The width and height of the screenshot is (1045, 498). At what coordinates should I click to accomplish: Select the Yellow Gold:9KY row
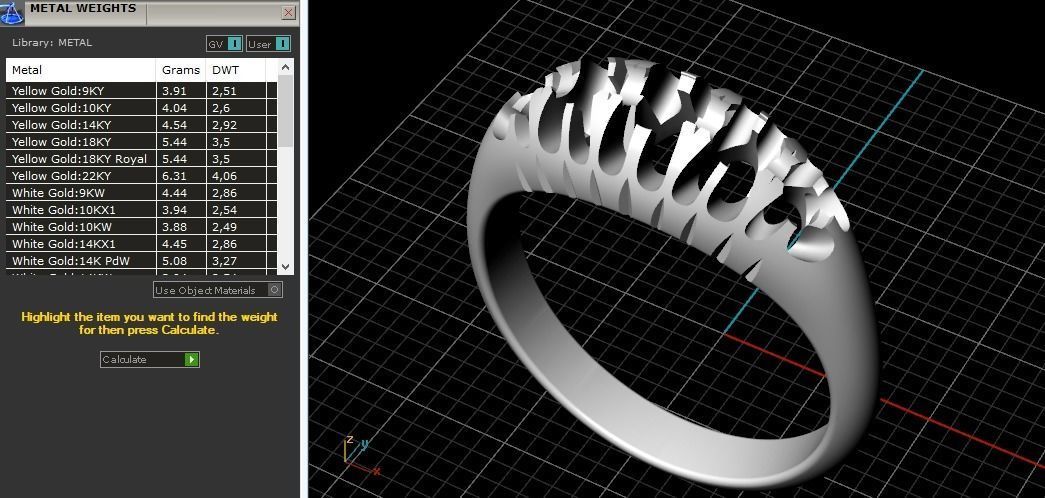click(x=141, y=91)
